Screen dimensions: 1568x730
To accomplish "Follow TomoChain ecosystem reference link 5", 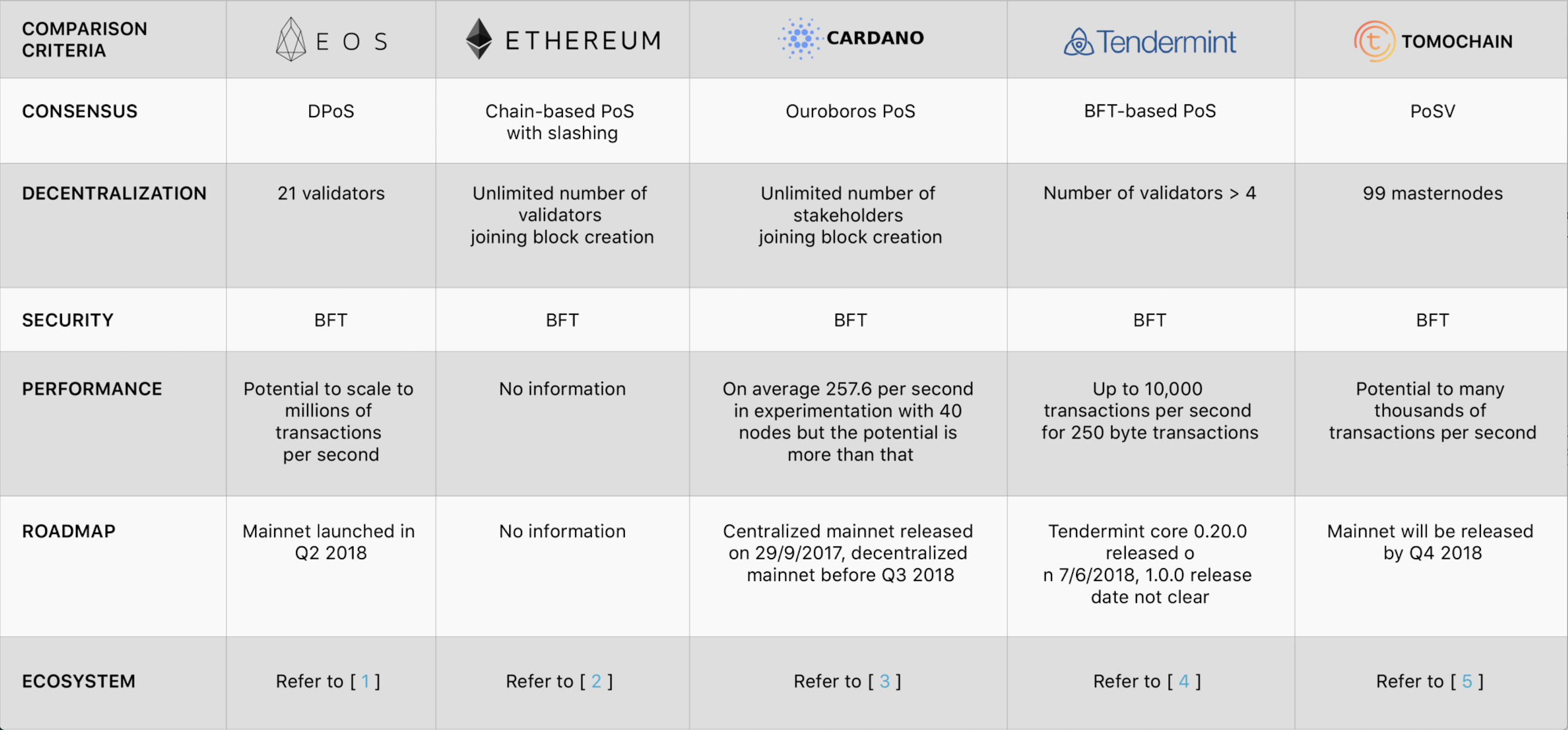I will click(1467, 681).
